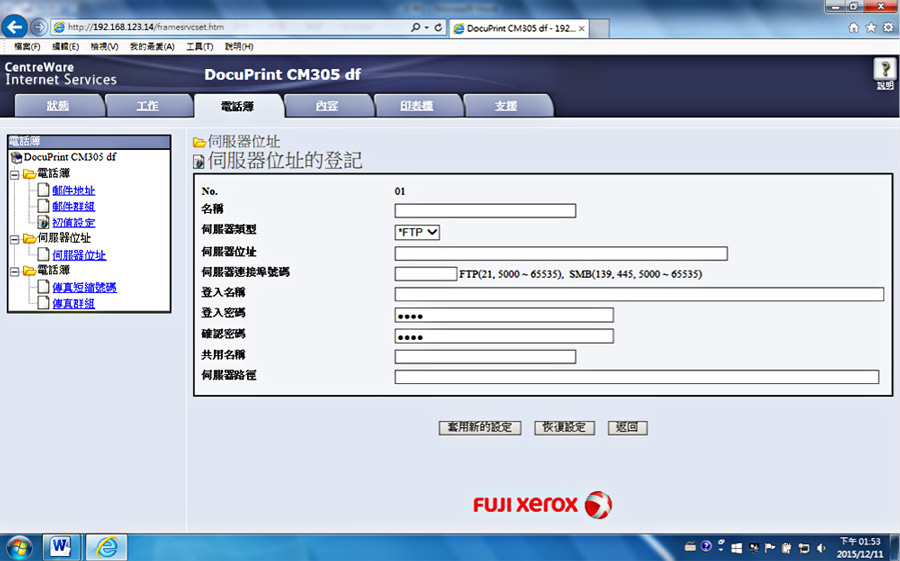Click the 共用名稱 input field
This screenshot has height=561, width=900.
pyautogui.click(x=485, y=357)
